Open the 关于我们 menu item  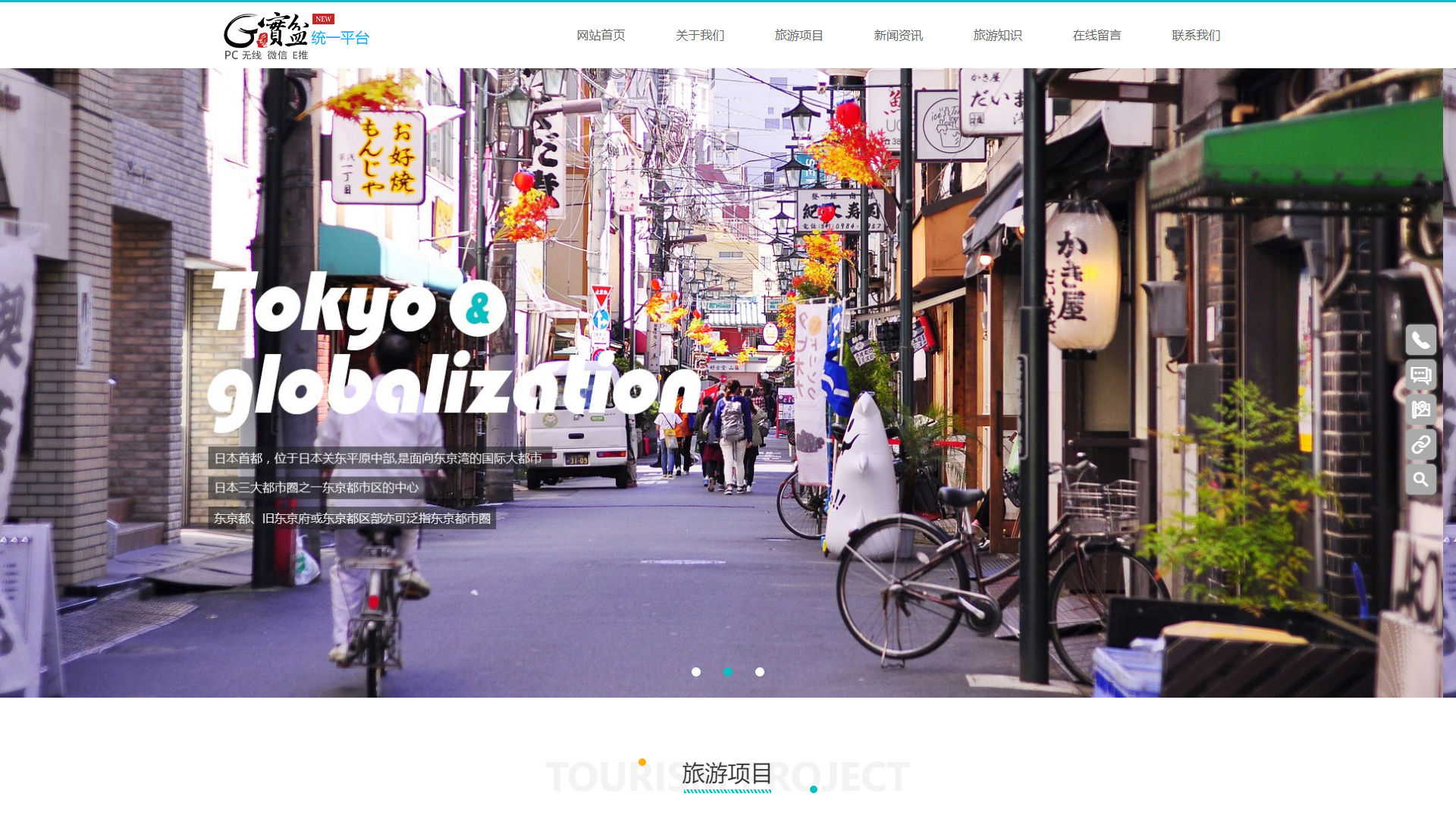point(700,36)
